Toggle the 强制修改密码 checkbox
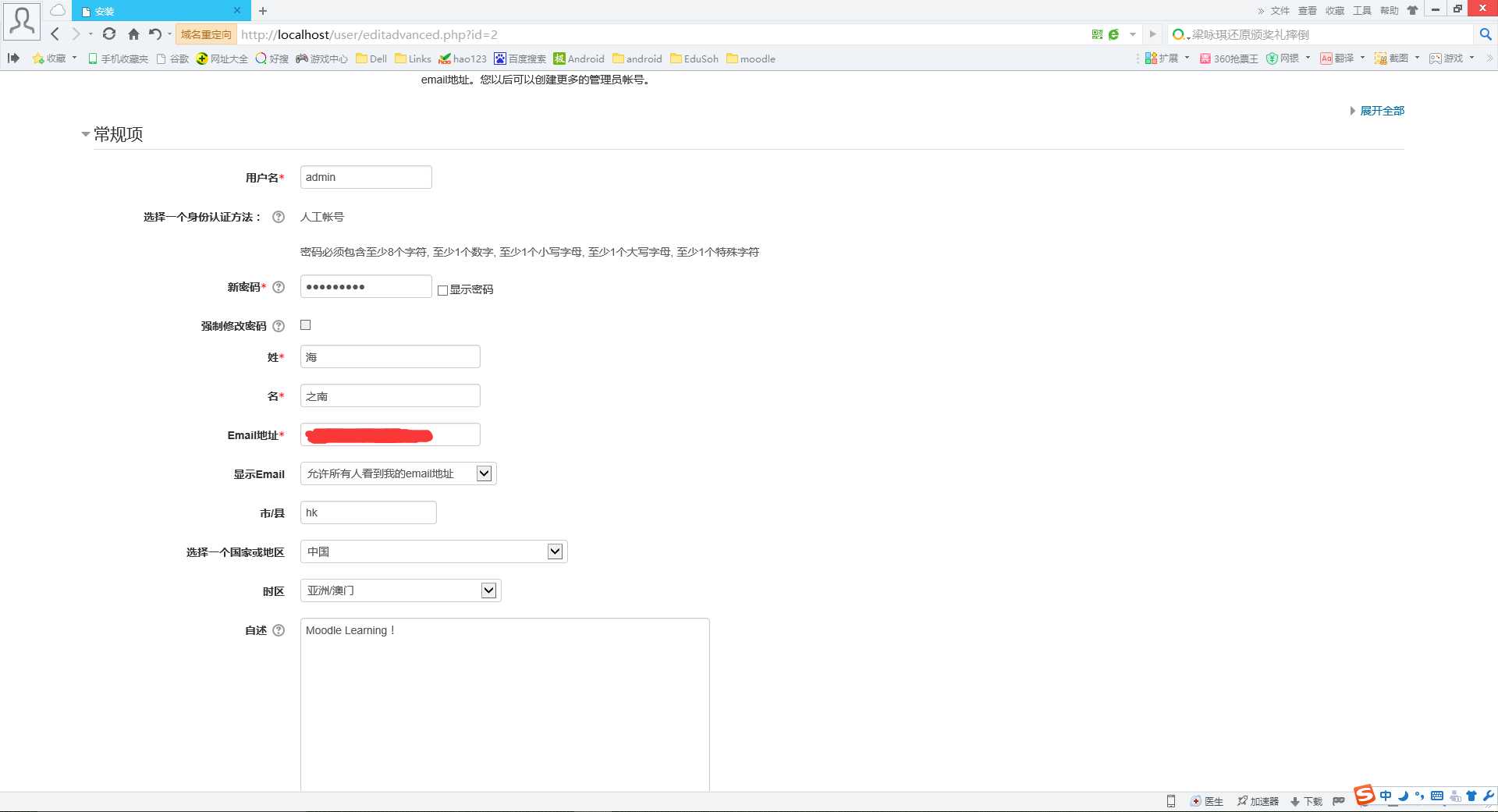 (306, 325)
